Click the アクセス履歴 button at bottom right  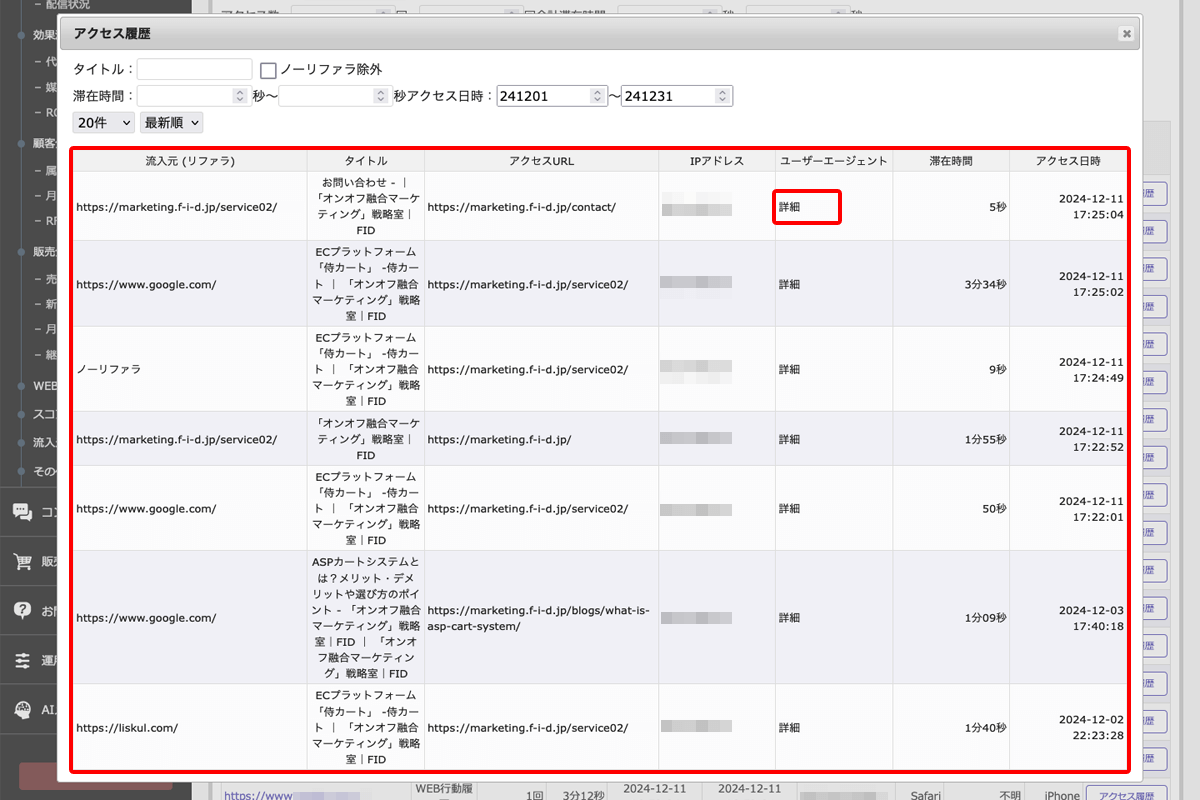[x=1126, y=795]
